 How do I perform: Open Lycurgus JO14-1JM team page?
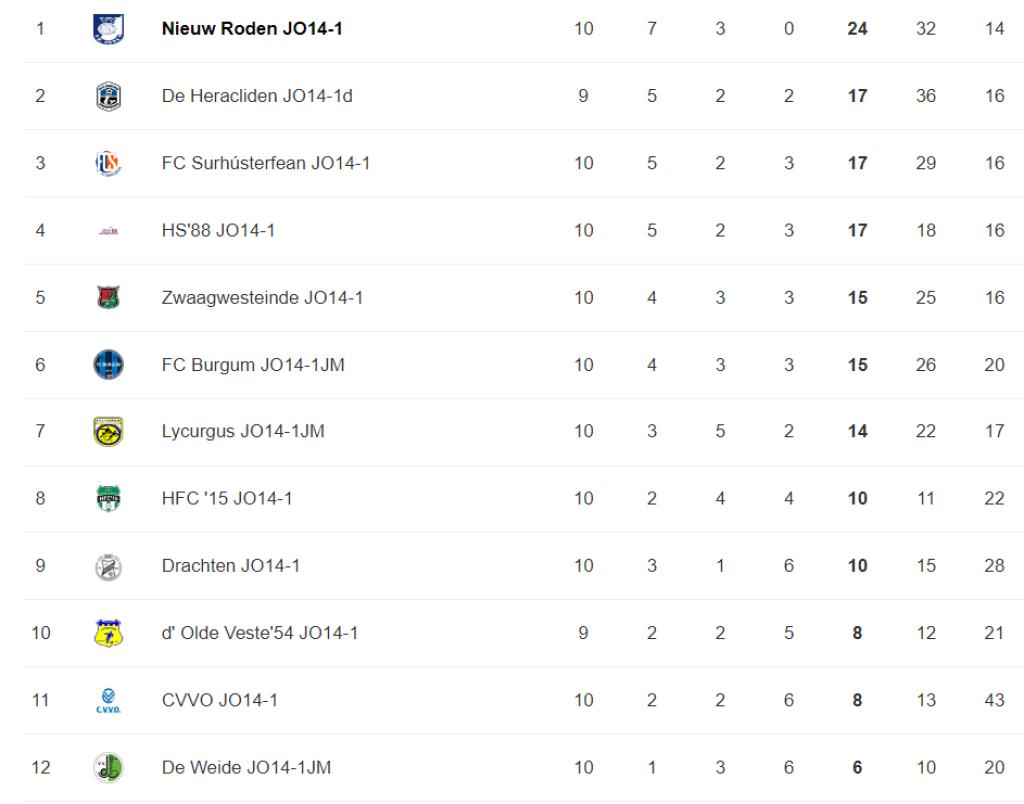(x=243, y=431)
